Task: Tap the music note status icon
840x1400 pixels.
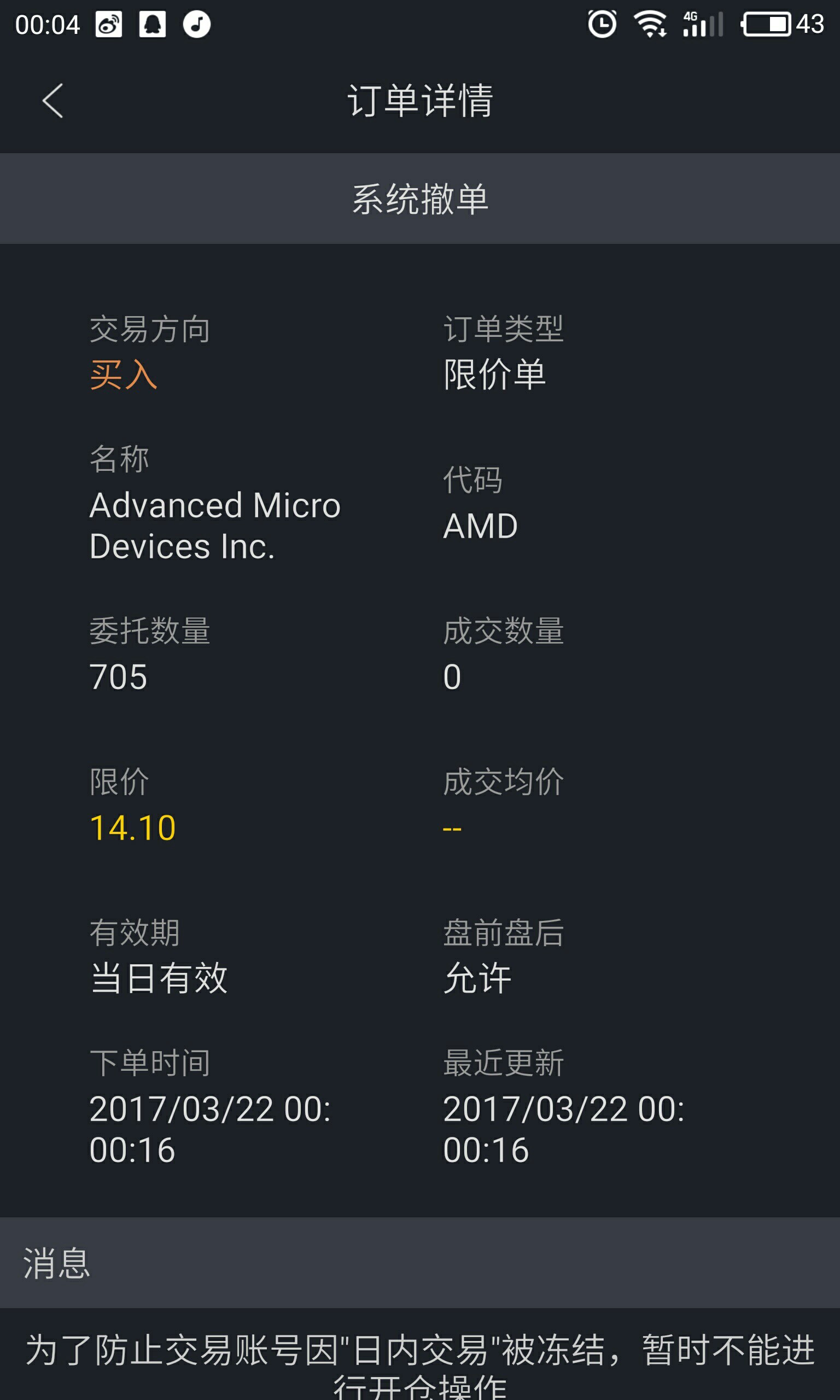Action: 196,24
